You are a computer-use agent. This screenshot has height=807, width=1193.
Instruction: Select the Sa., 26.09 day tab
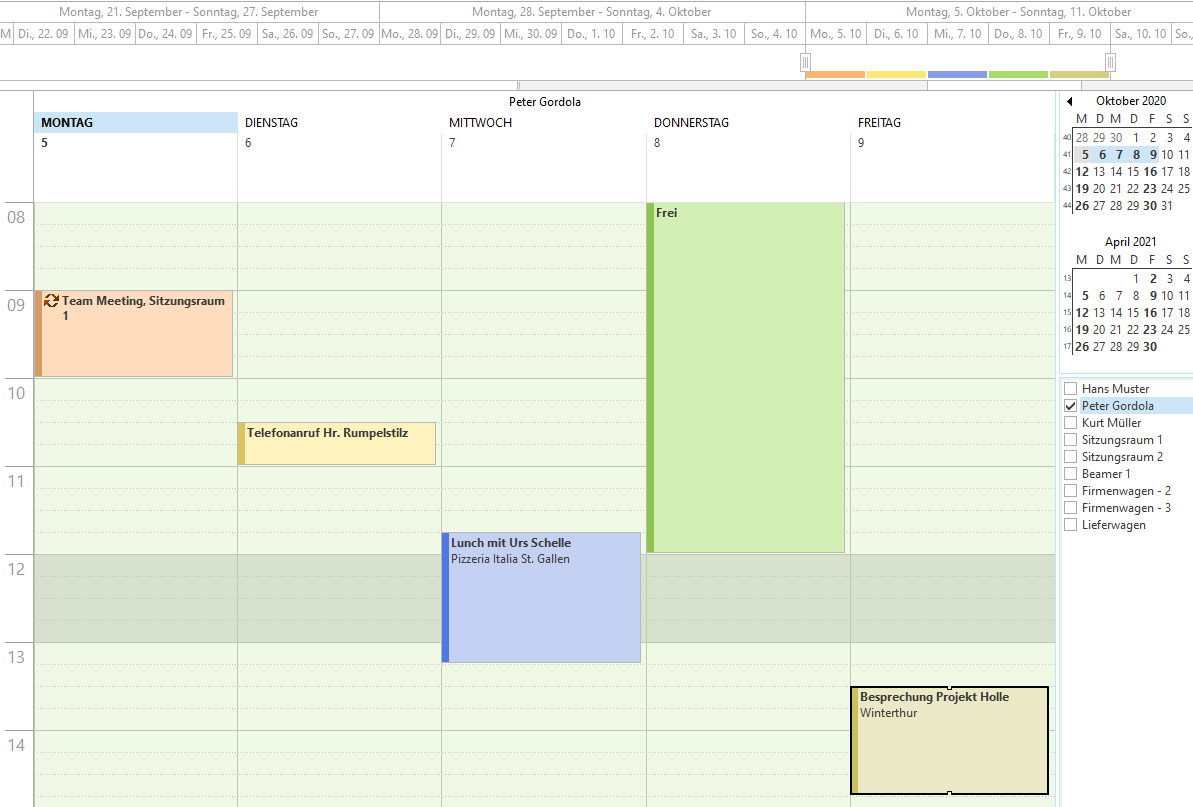pyautogui.click(x=287, y=33)
